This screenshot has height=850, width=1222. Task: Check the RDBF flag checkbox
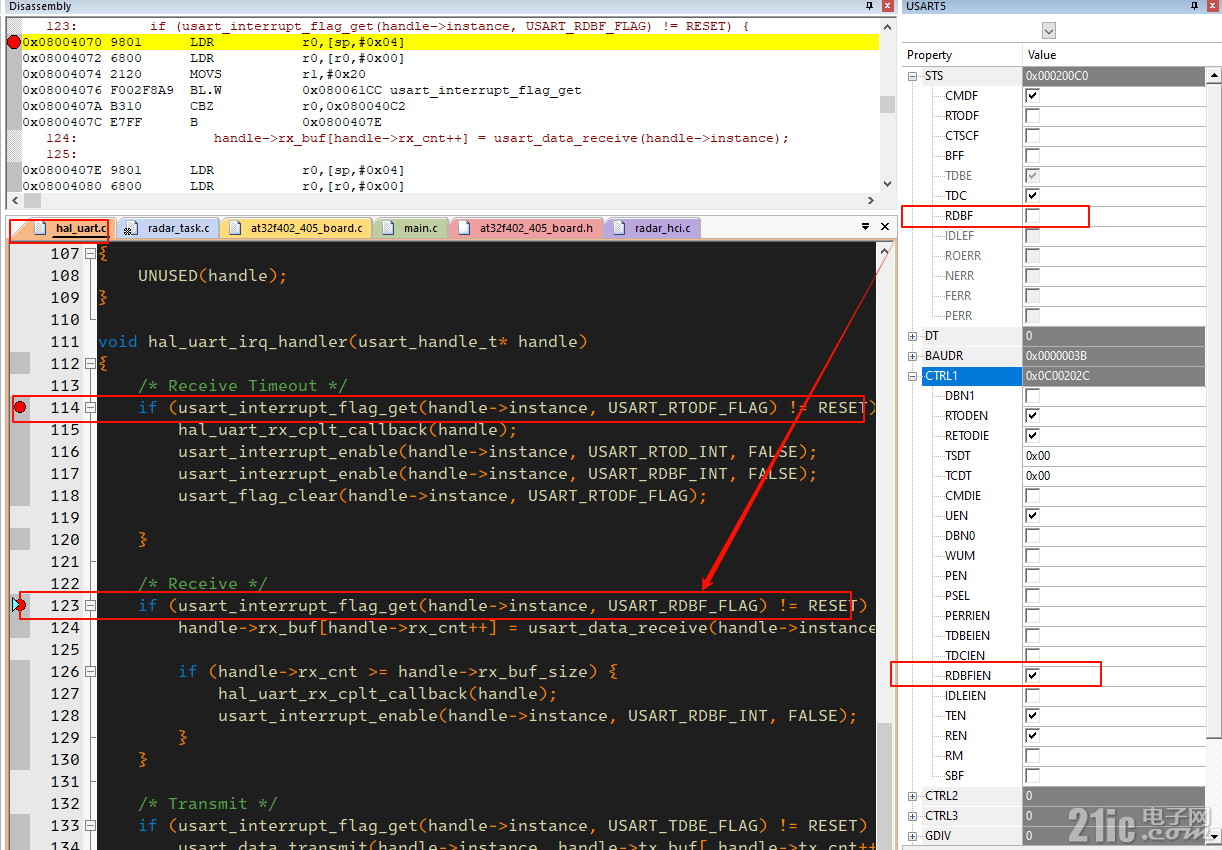(x=1033, y=215)
